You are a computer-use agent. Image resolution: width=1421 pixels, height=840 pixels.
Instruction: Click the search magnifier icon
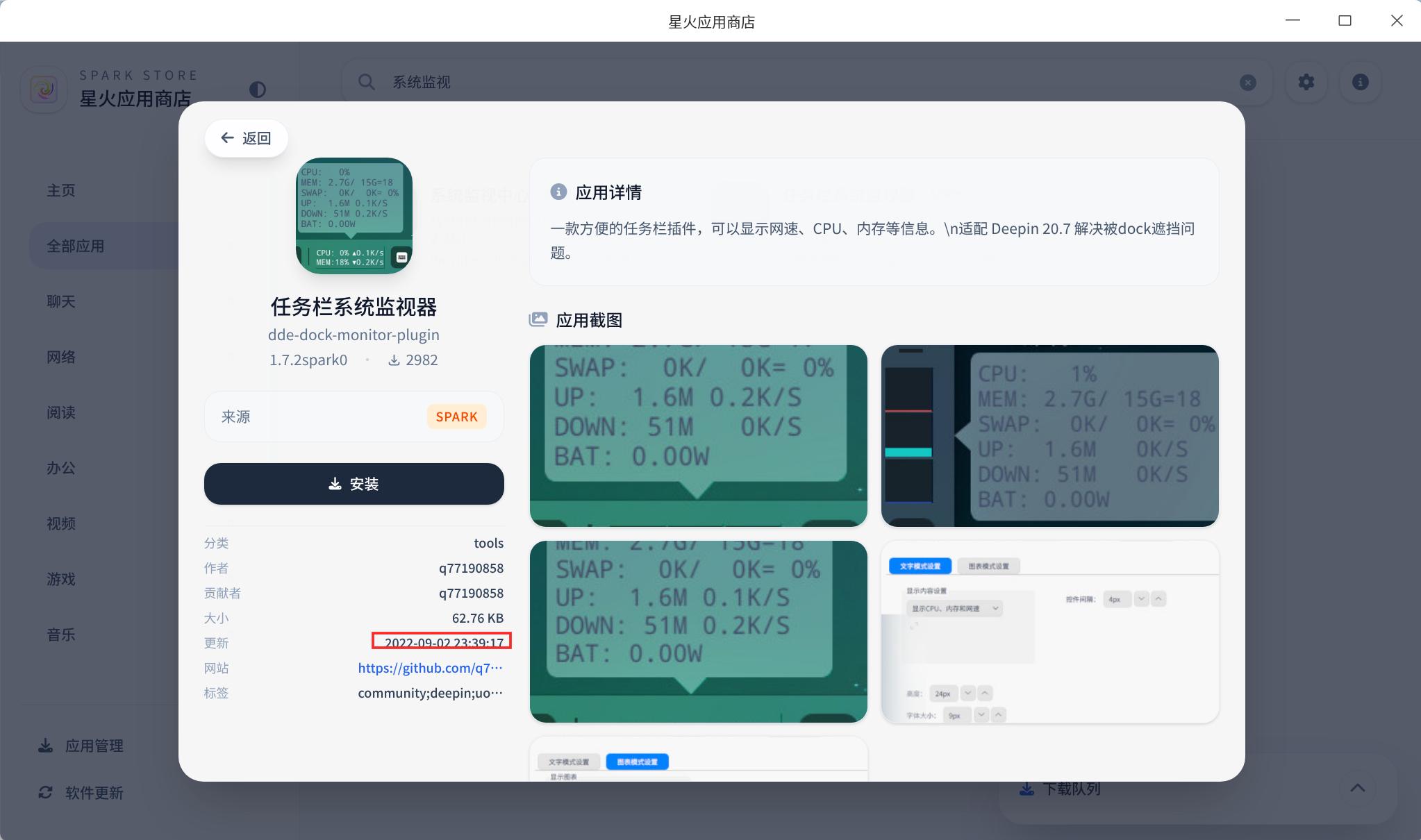pyautogui.click(x=367, y=82)
